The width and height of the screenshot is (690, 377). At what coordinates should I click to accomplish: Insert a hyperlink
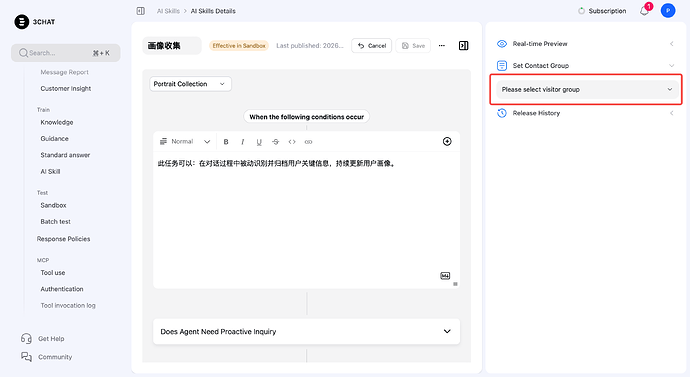(x=308, y=142)
